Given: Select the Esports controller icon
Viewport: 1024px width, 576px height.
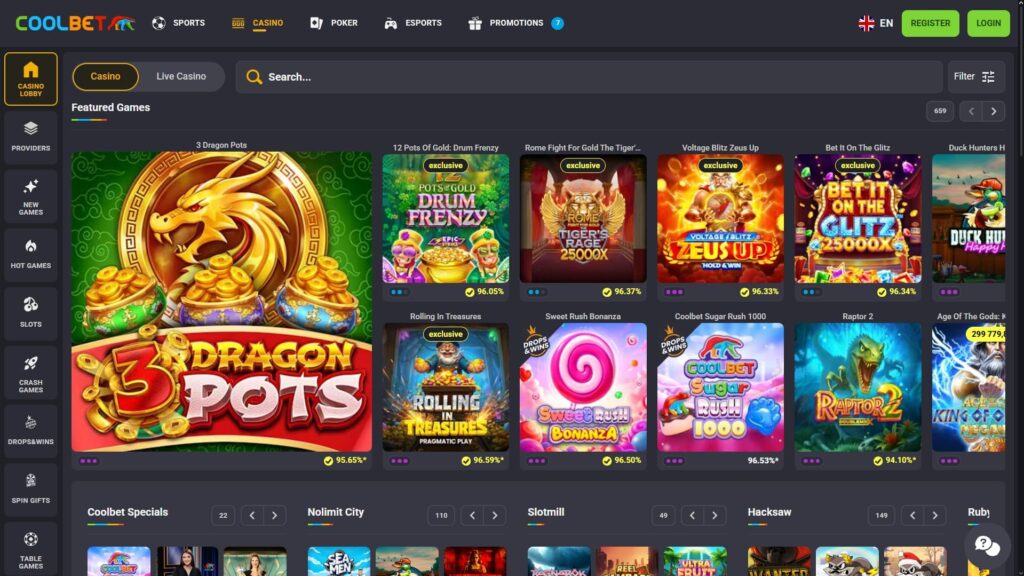Looking at the screenshot, I should [x=388, y=22].
